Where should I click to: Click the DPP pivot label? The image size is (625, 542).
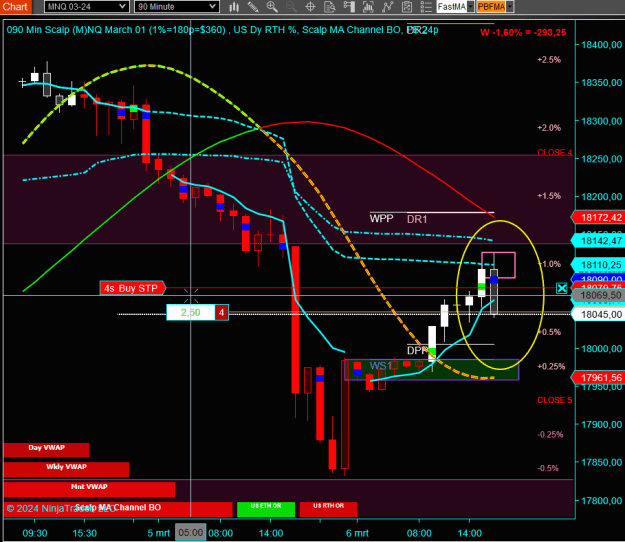pyautogui.click(x=417, y=350)
